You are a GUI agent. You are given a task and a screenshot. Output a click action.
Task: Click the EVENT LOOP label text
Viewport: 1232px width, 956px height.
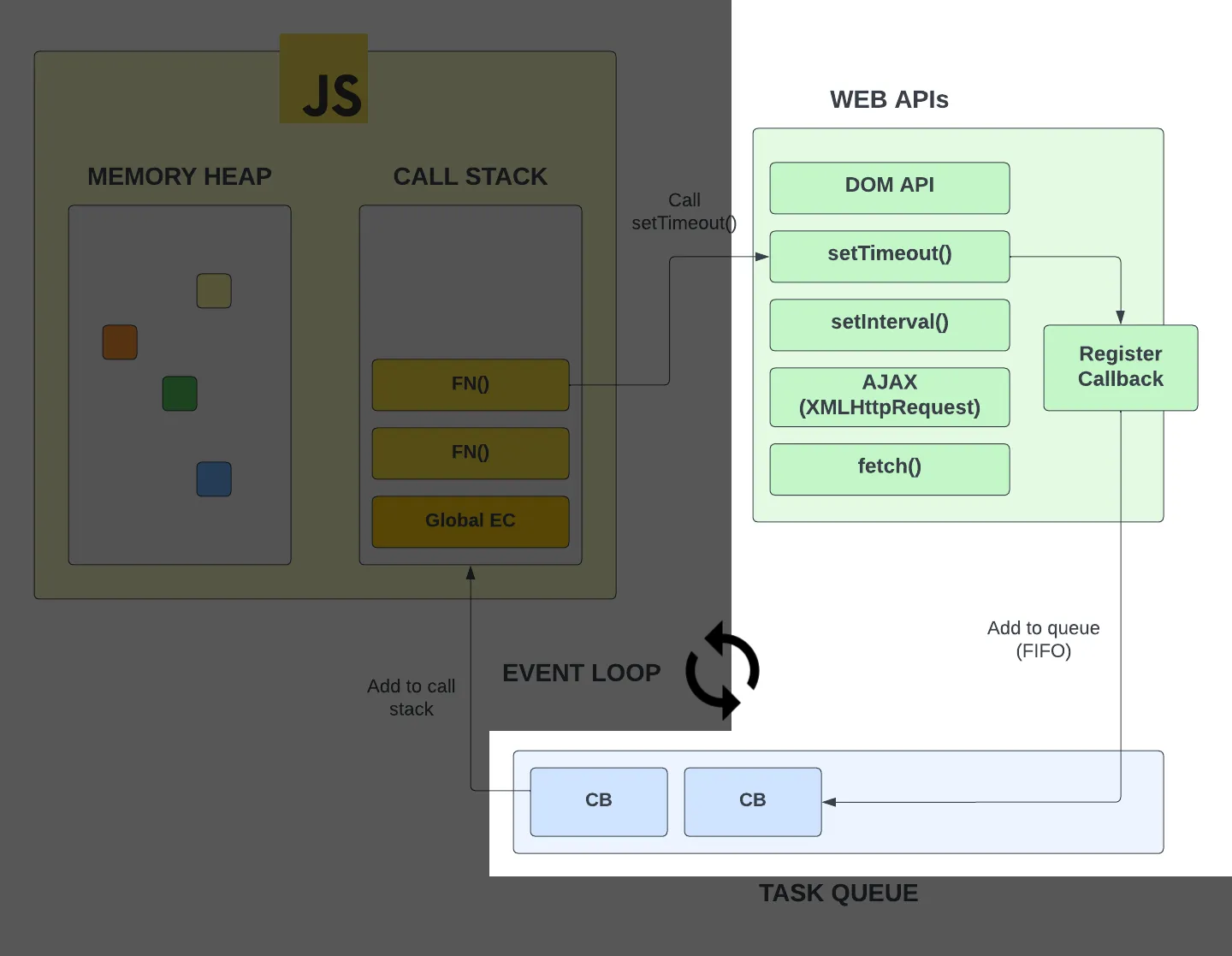581,673
